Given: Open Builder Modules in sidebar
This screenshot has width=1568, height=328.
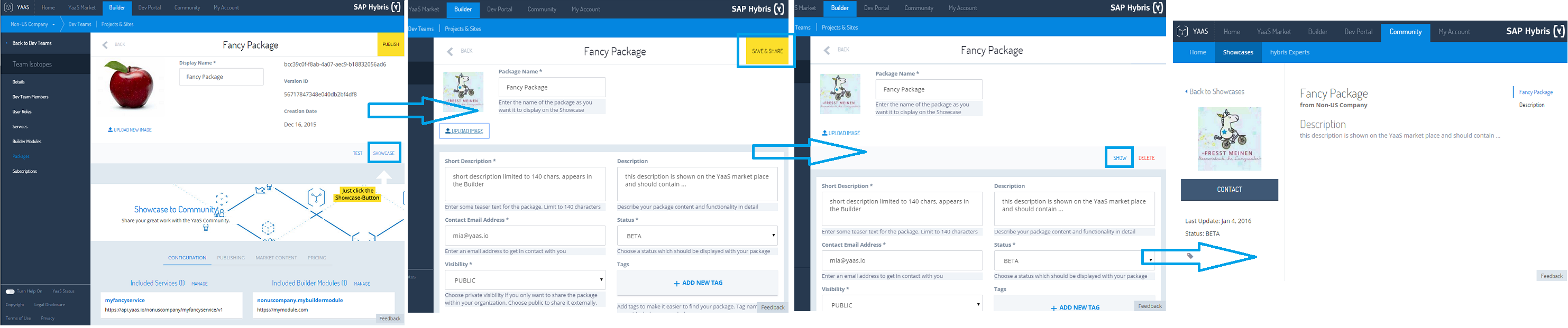Looking at the screenshot, I should [x=27, y=142].
